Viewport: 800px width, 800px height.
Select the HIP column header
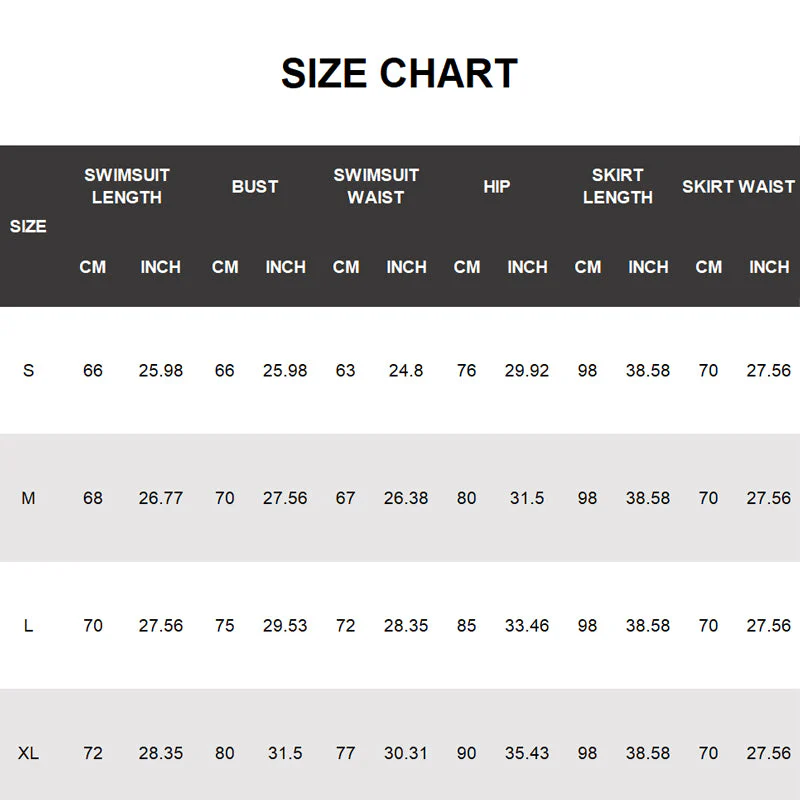coord(497,186)
